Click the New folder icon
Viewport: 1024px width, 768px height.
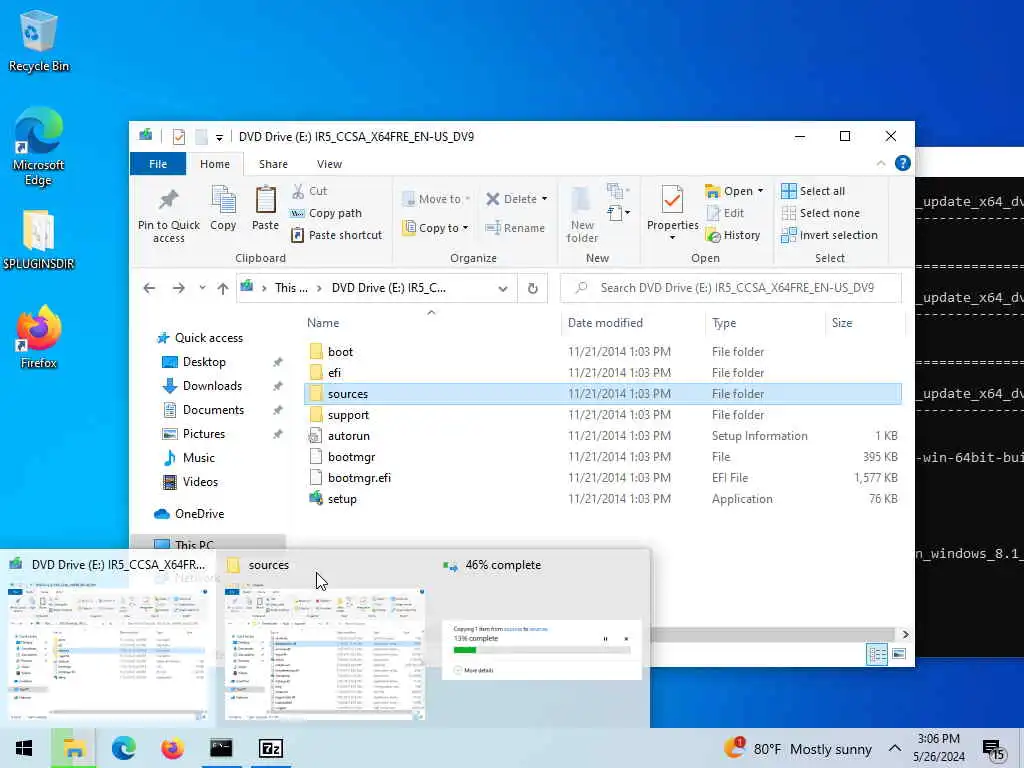[582, 214]
